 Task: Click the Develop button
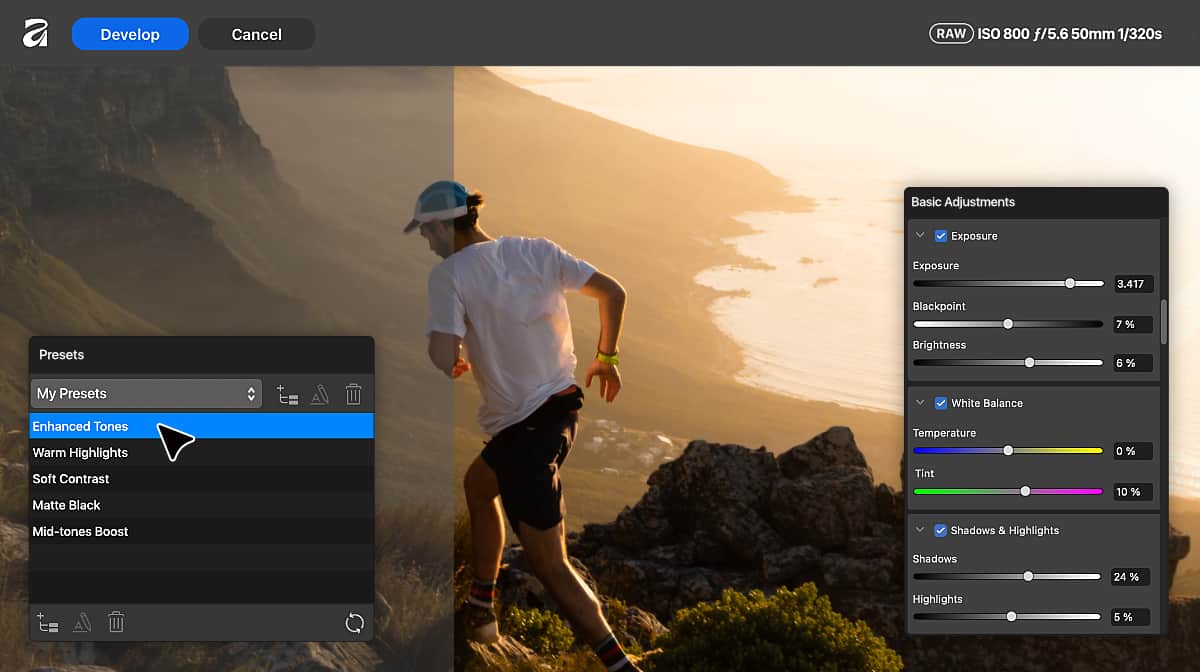(130, 34)
